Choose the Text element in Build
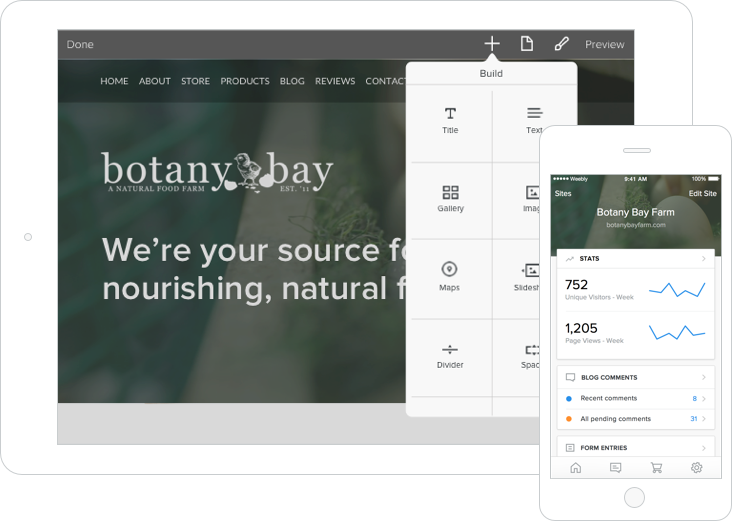732x521 pixels. pos(534,120)
